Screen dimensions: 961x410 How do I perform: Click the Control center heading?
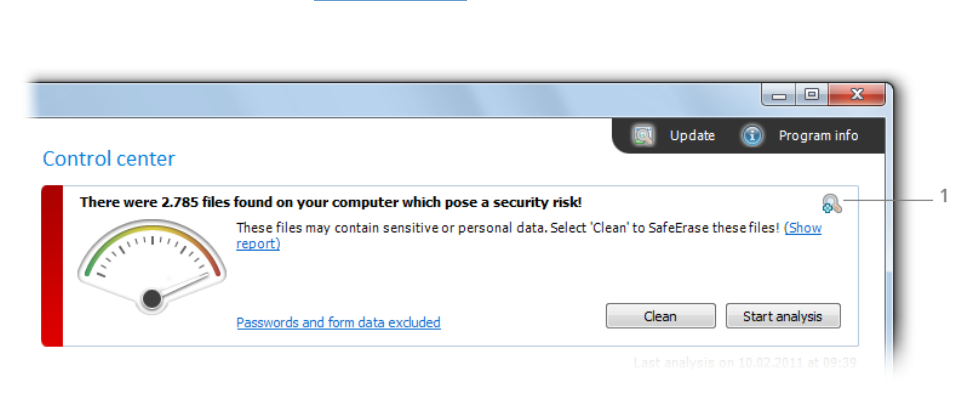(x=108, y=159)
